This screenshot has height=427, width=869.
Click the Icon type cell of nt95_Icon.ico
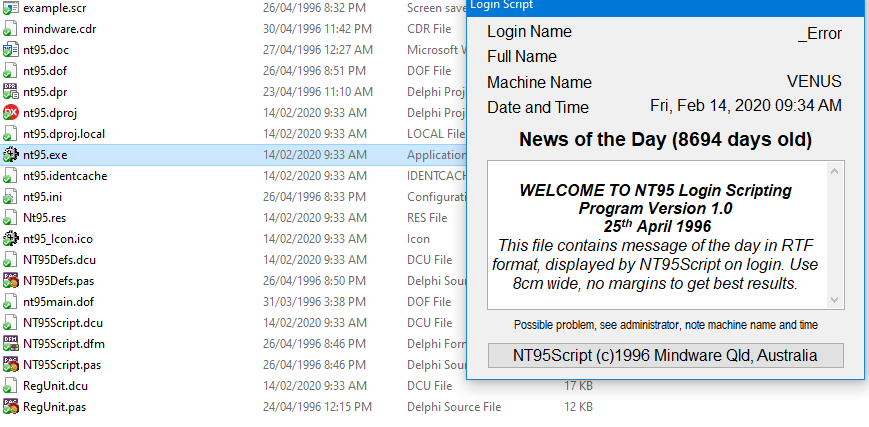pyautogui.click(x=418, y=239)
